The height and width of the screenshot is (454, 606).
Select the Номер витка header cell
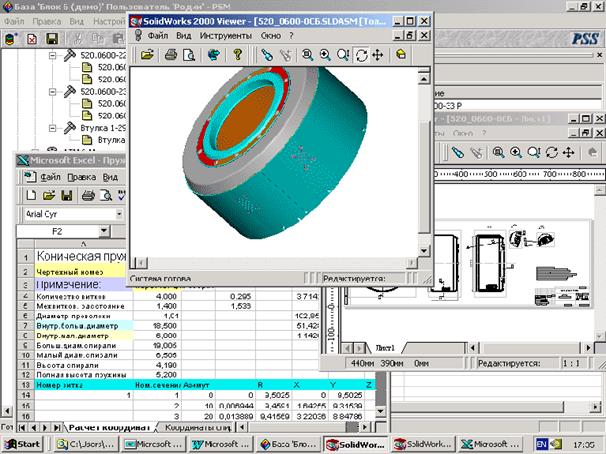tap(83, 385)
